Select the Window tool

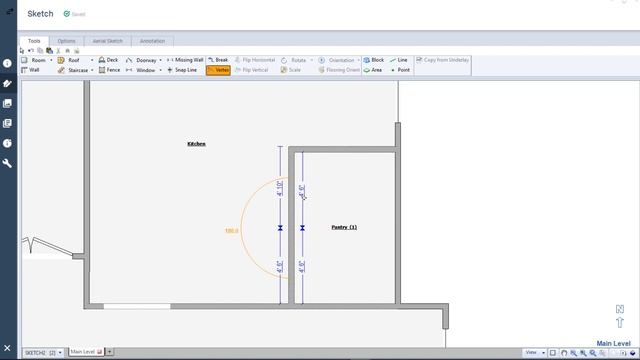pyautogui.click(x=140, y=70)
